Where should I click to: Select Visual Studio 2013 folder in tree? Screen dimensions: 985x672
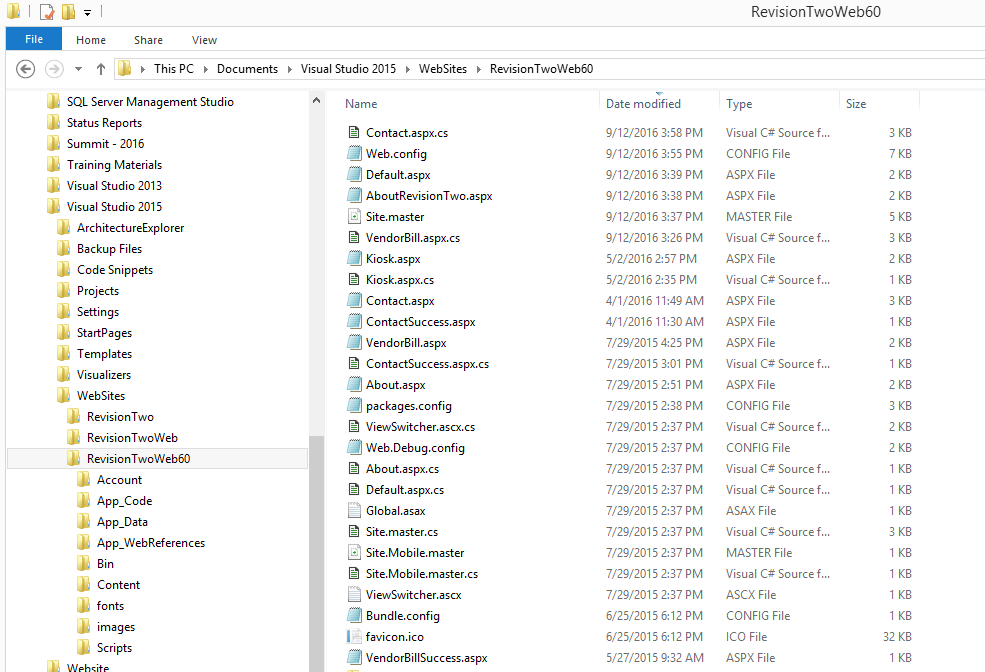(114, 185)
